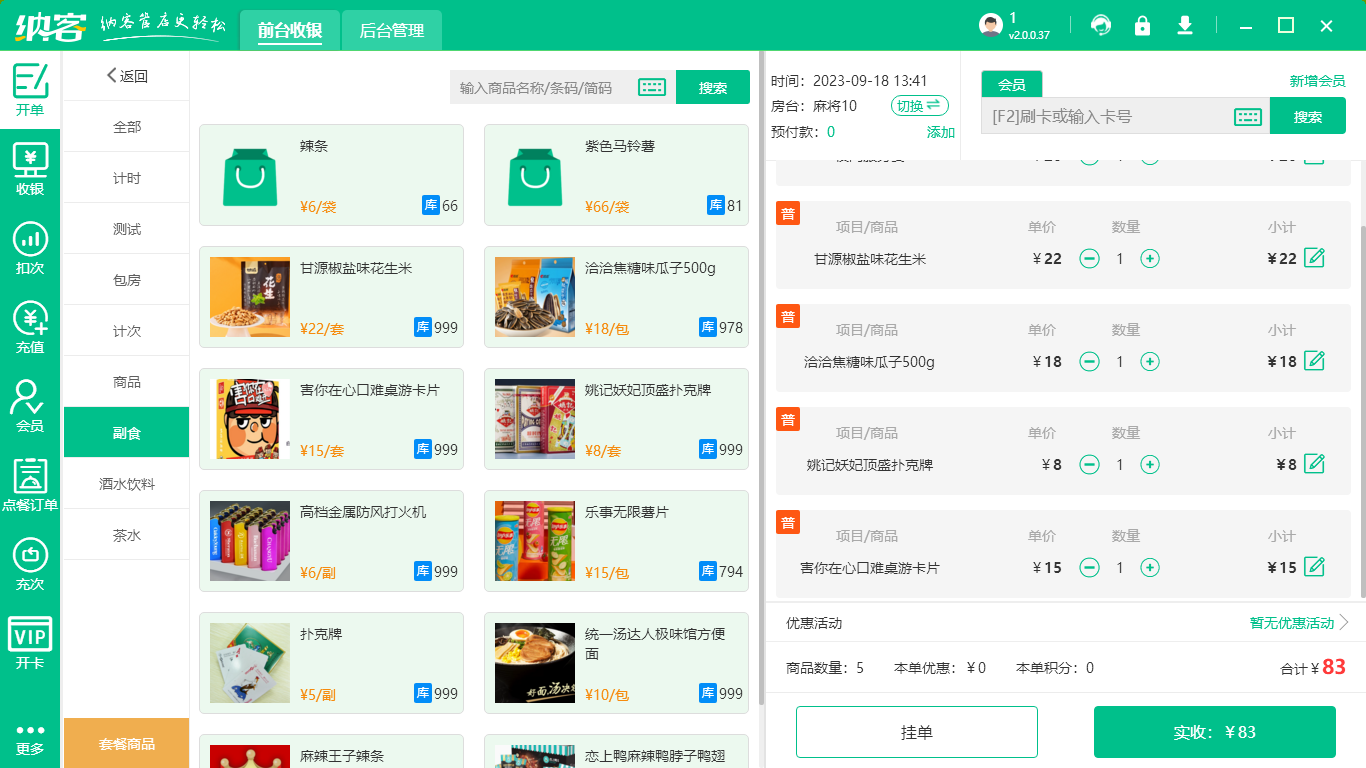Click the 挂单 hold order button

click(x=917, y=732)
